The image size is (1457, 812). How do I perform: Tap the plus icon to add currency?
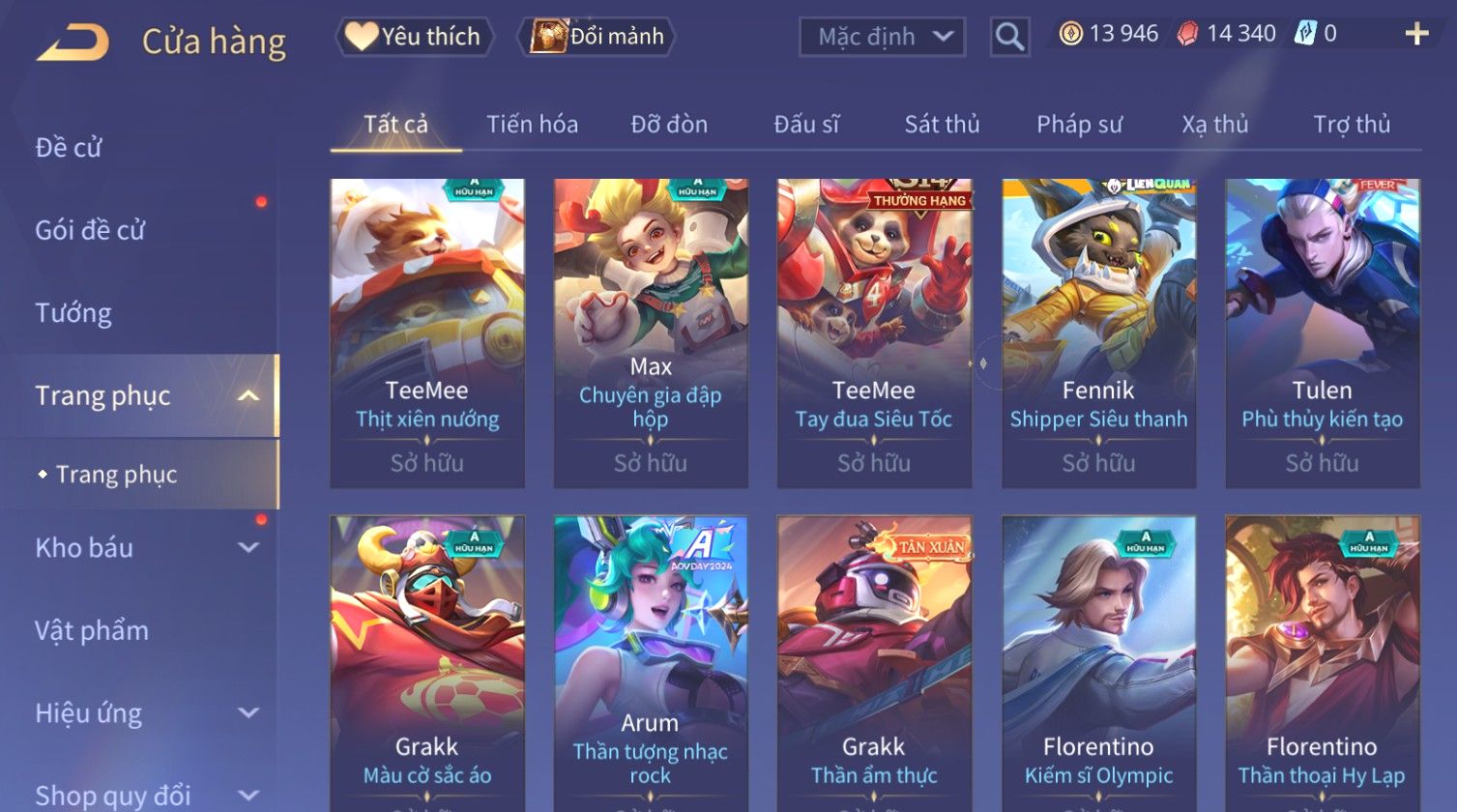(1416, 35)
